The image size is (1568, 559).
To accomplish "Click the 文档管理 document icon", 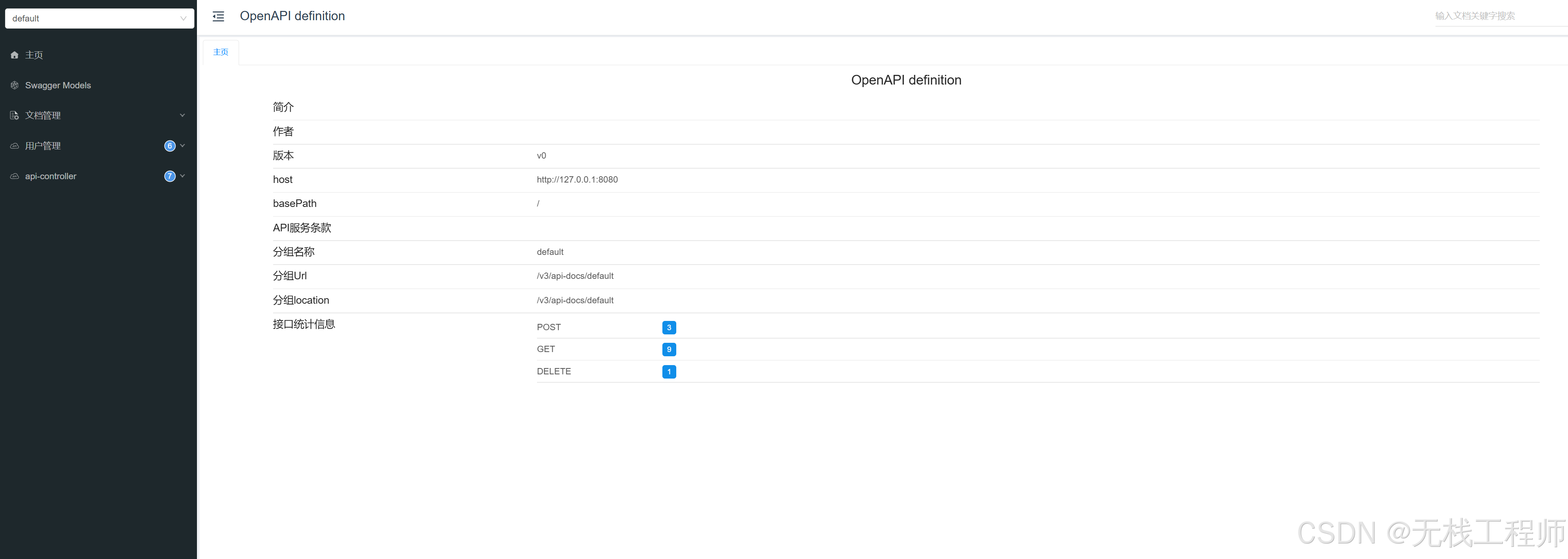I will point(15,115).
